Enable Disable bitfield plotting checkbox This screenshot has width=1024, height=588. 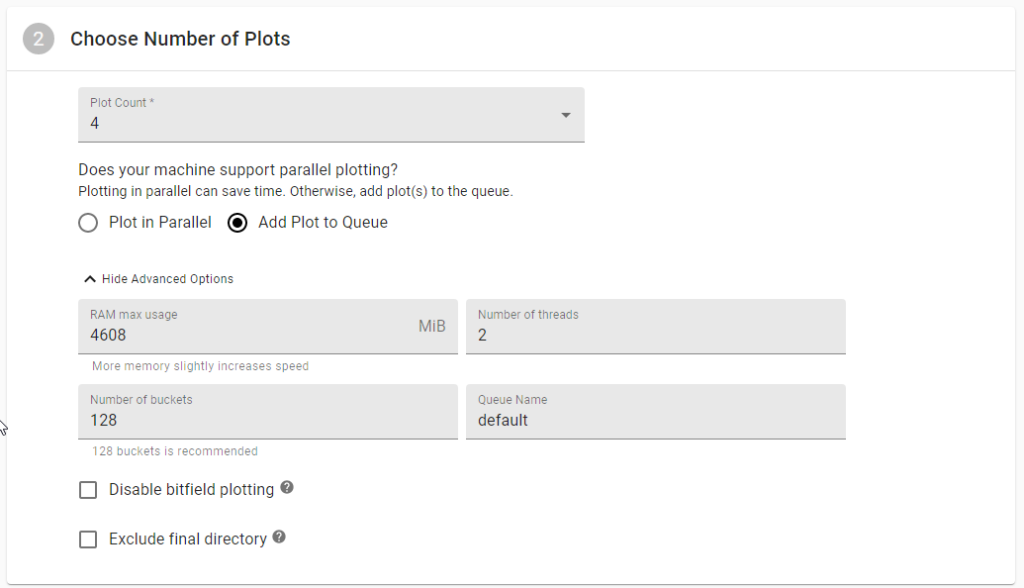[x=88, y=490]
